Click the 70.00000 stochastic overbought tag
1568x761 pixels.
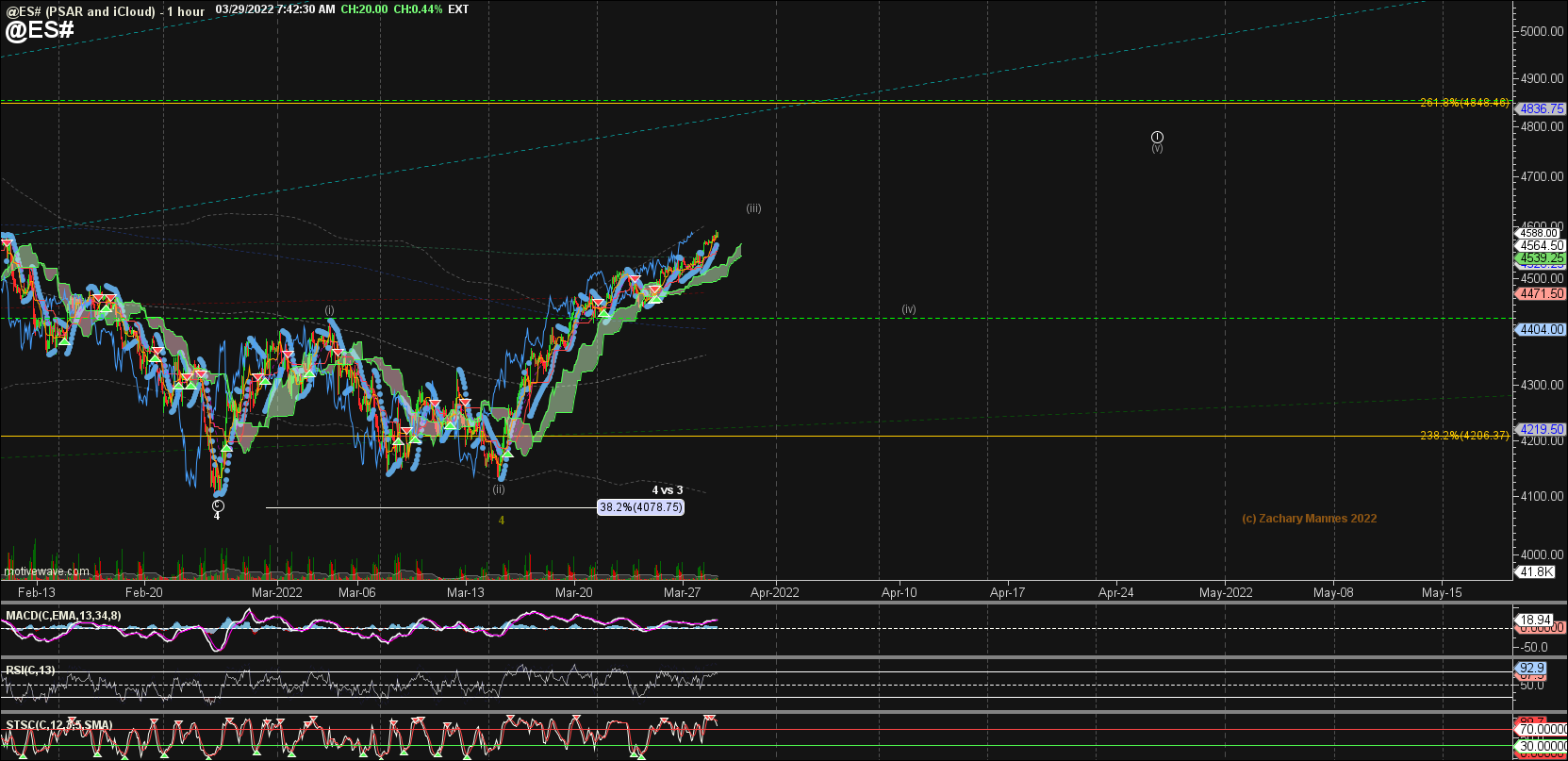(x=1542, y=729)
